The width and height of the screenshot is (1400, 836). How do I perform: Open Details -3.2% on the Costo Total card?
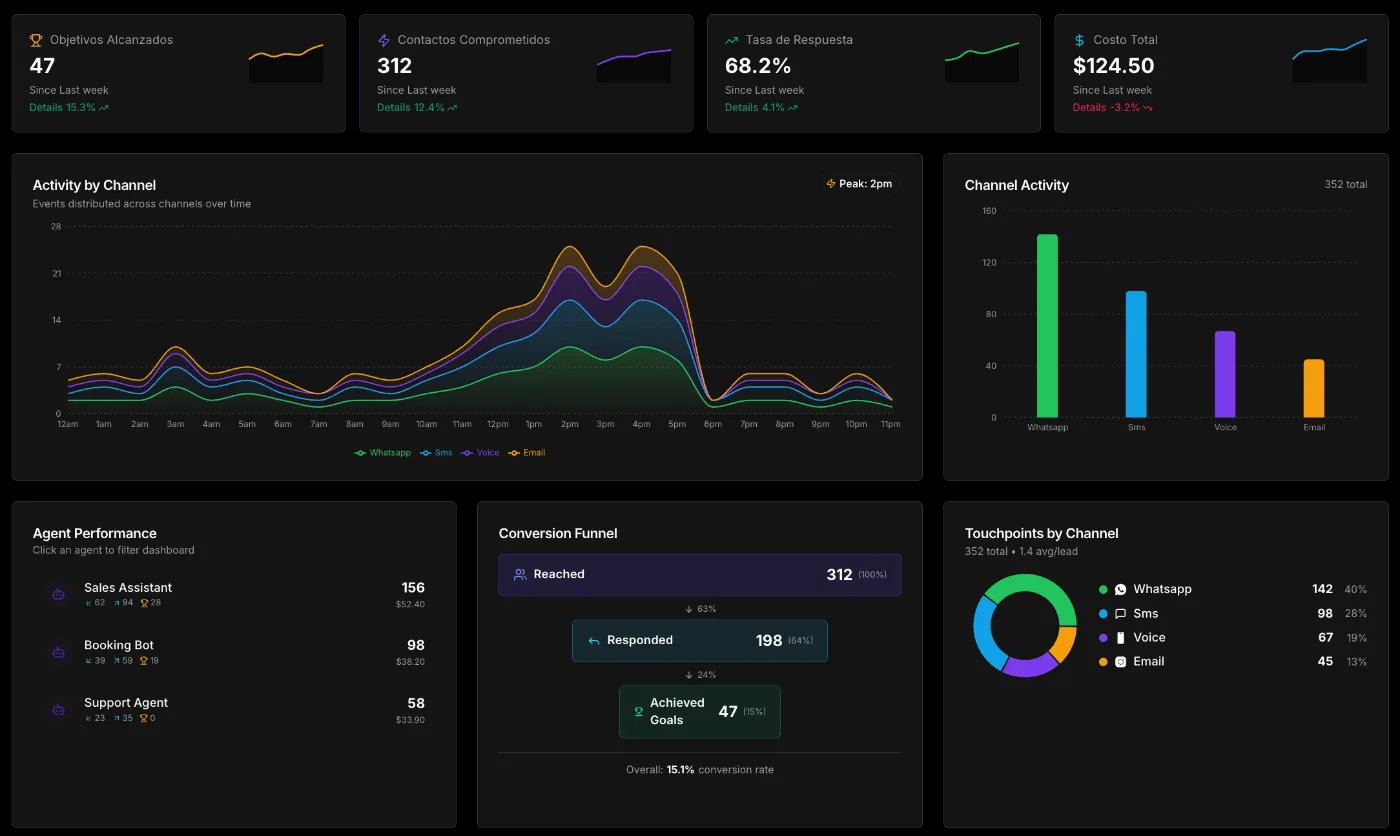pos(1113,108)
